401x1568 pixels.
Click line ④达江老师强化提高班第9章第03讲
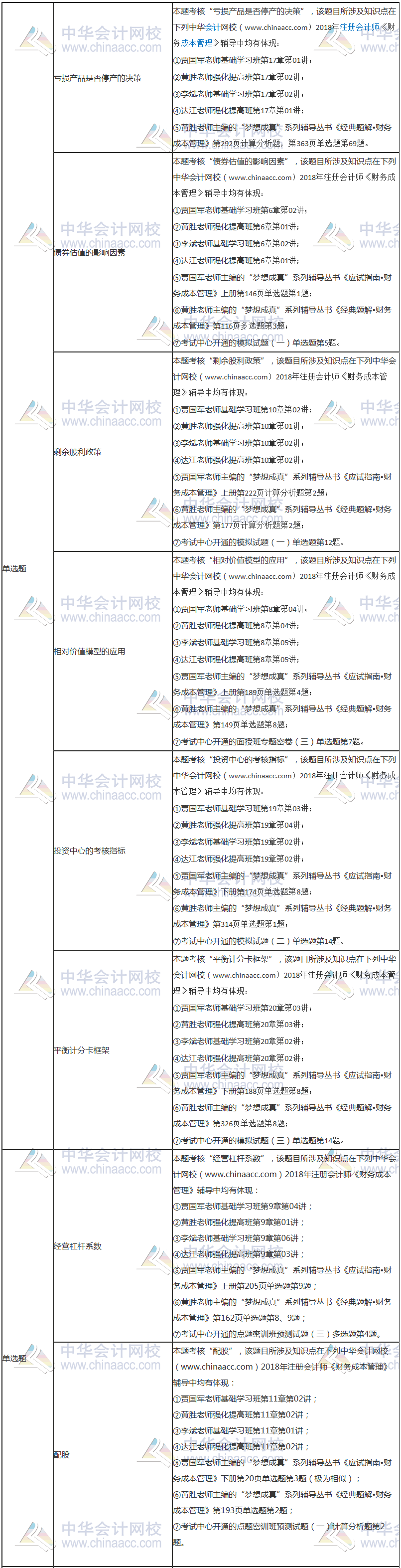pyautogui.click(x=239, y=1254)
